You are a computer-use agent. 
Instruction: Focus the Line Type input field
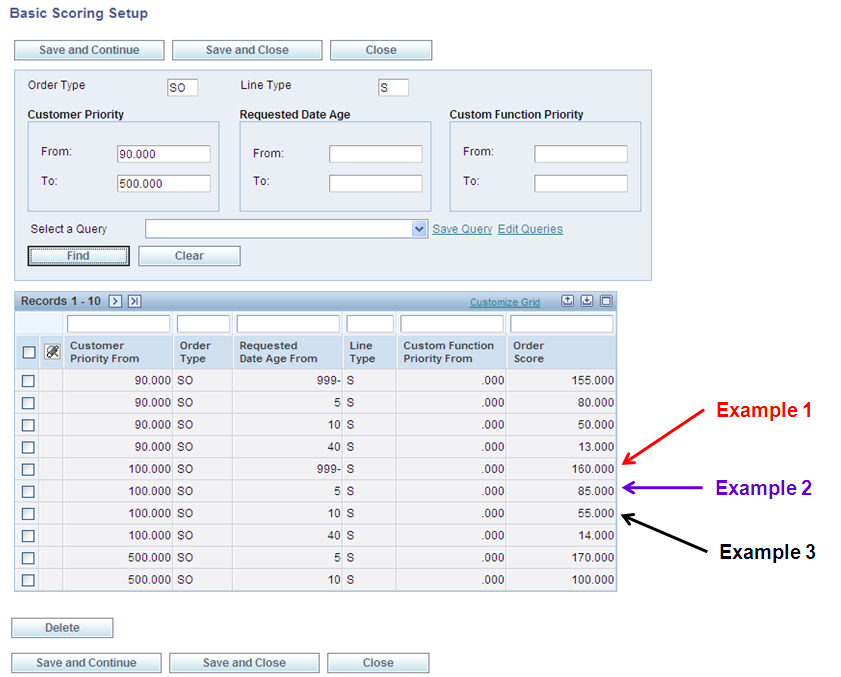tap(393, 87)
